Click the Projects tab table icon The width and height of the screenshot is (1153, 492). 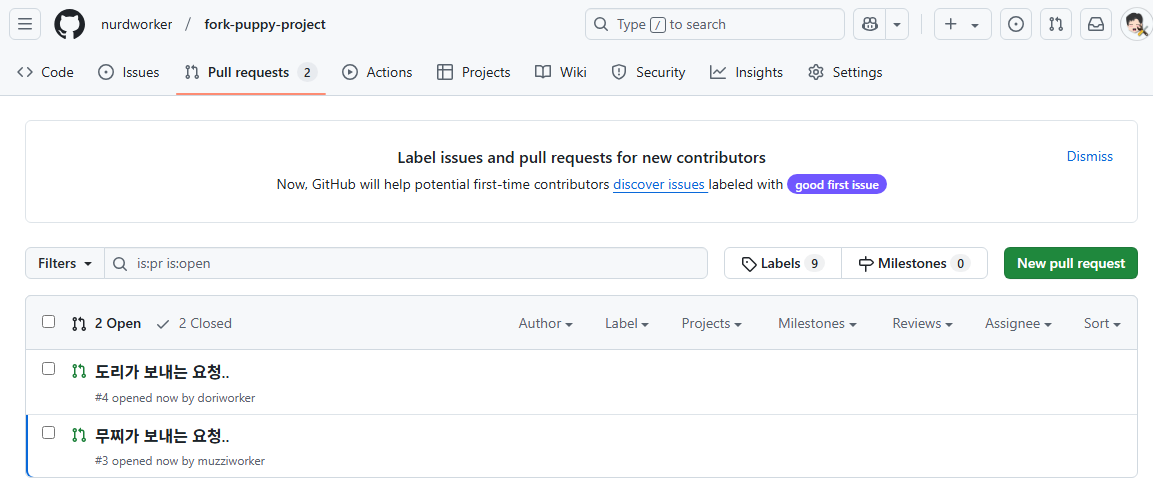point(445,72)
